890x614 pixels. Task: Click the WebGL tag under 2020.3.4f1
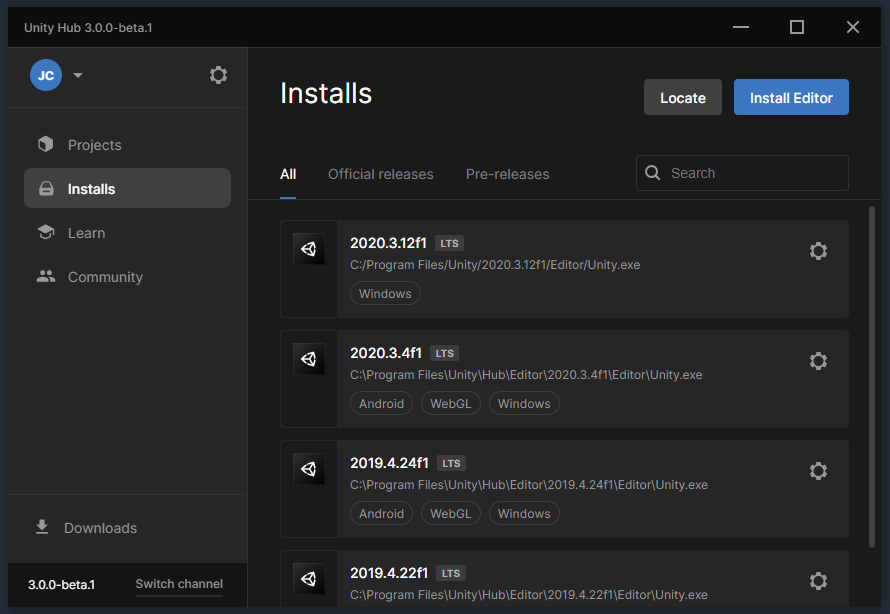coord(451,403)
